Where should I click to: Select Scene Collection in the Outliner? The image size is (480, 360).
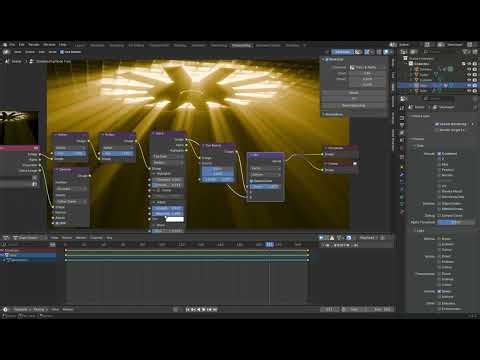(x=421, y=58)
